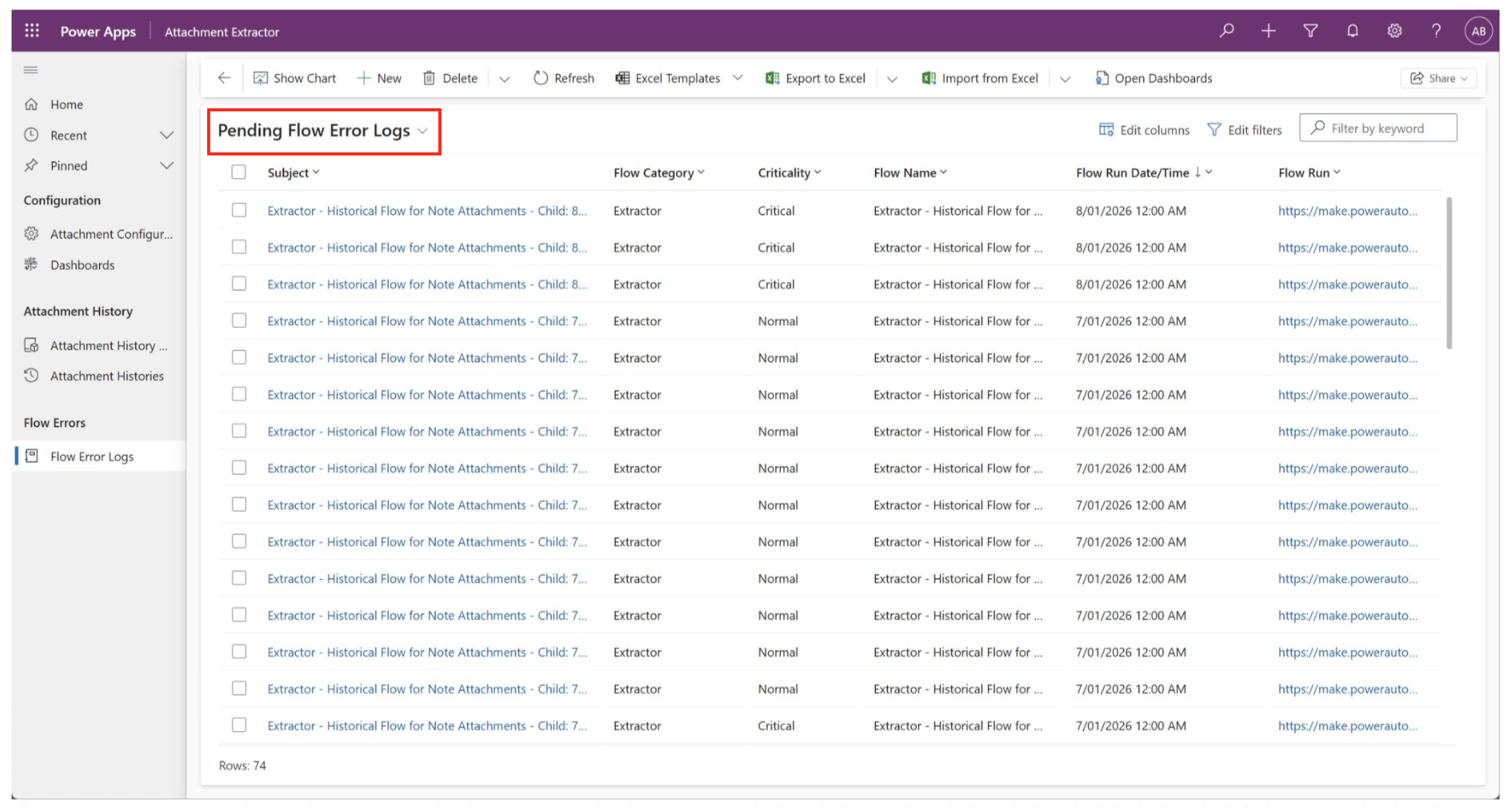The image size is (1512, 809).
Task: Navigate to Dashboards in the sidebar
Action: coord(82,265)
